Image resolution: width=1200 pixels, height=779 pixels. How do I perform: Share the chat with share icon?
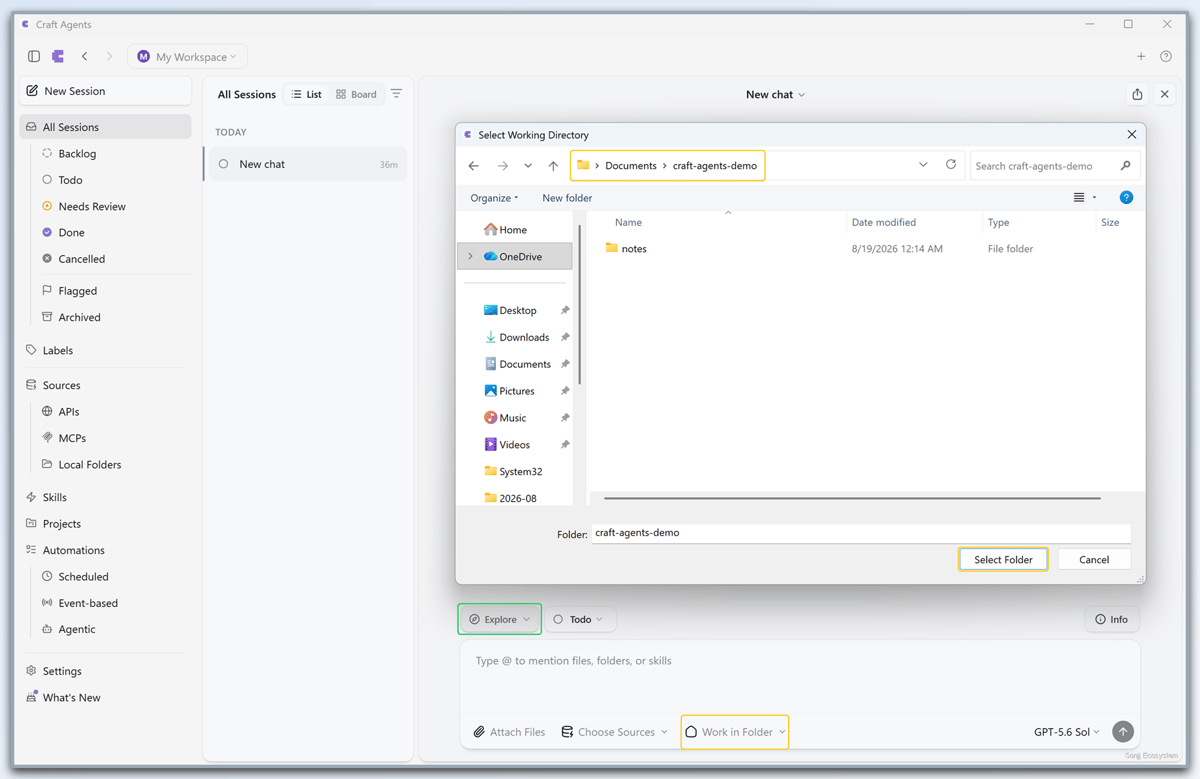coord(1137,94)
